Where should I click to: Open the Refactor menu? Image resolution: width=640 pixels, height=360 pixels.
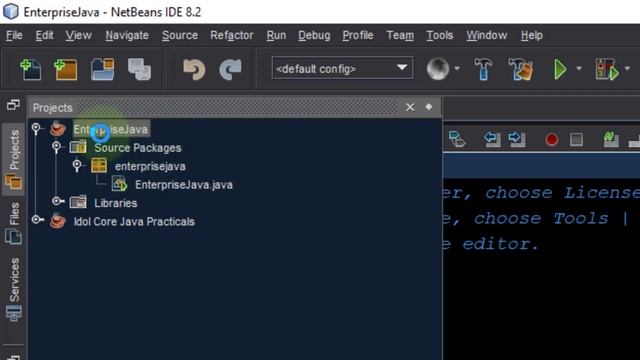coord(232,36)
